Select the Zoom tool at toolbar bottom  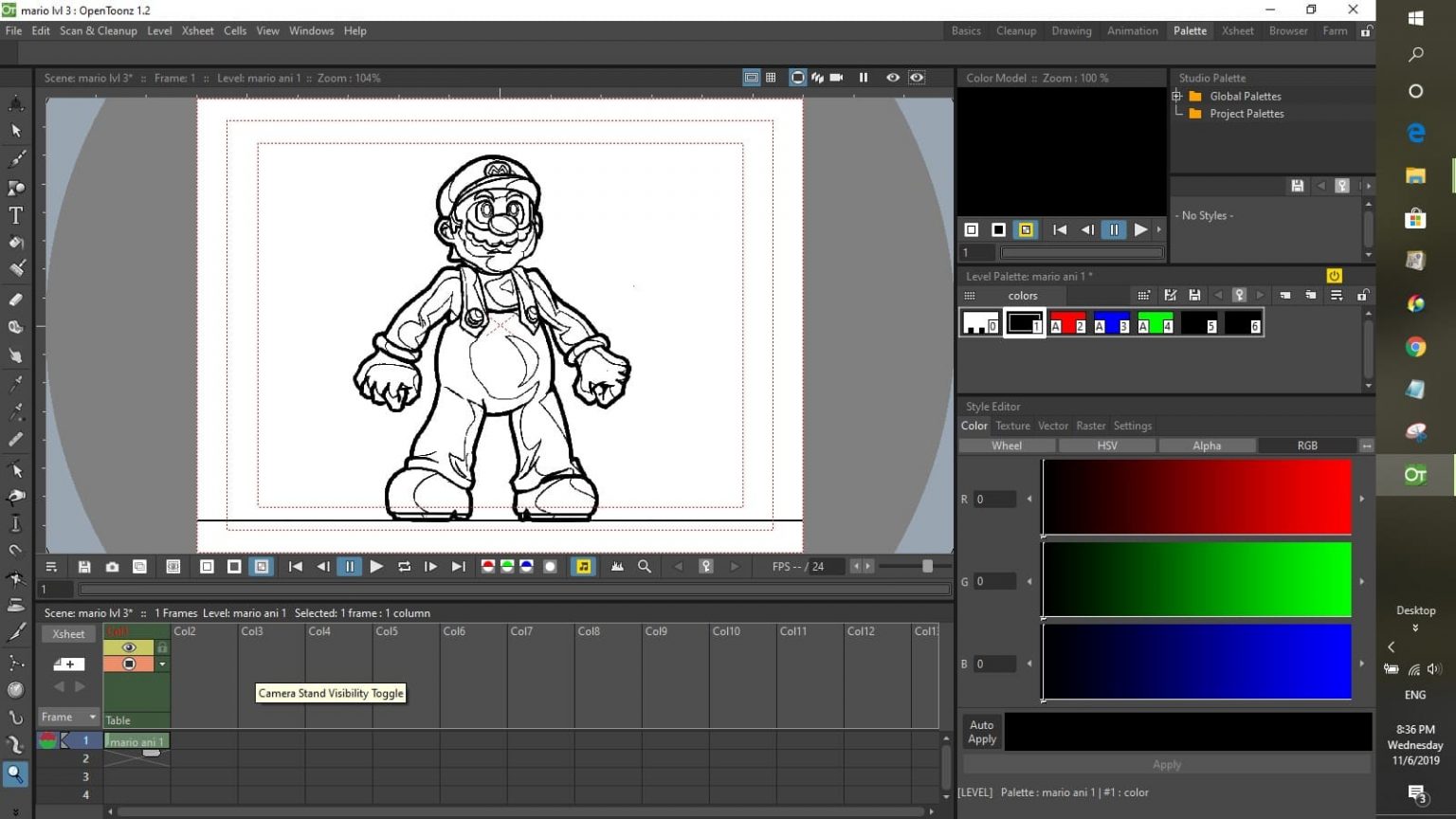click(x=15, y=774)
